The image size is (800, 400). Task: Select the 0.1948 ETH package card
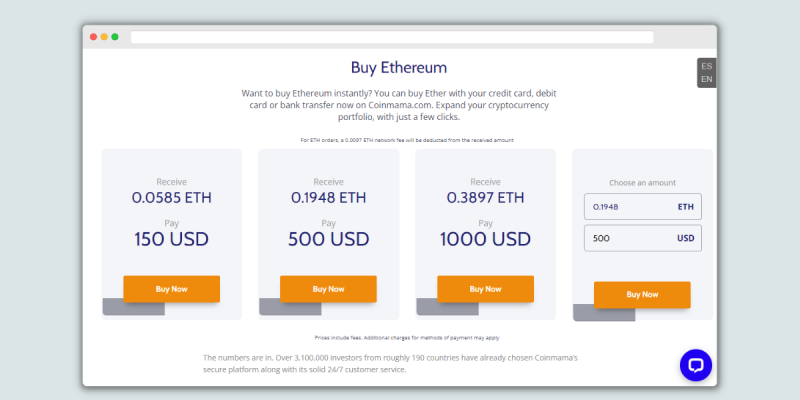pos(329,234)
